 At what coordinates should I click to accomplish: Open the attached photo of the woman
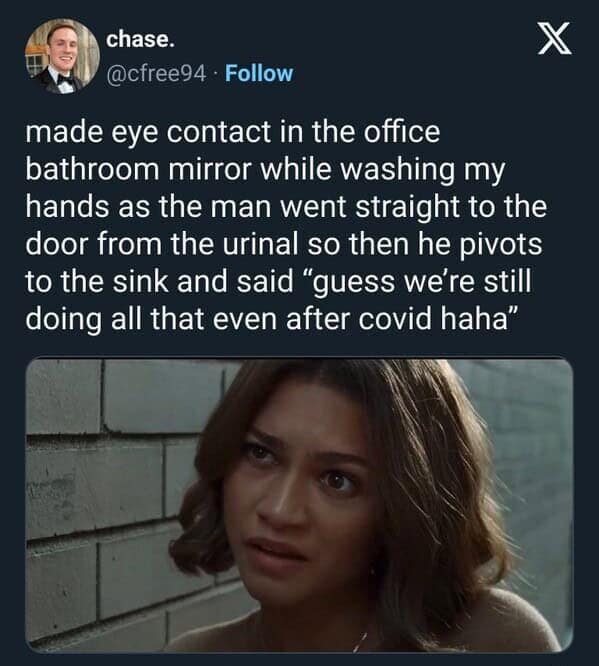pyautogui.click(x=299, y=505)
